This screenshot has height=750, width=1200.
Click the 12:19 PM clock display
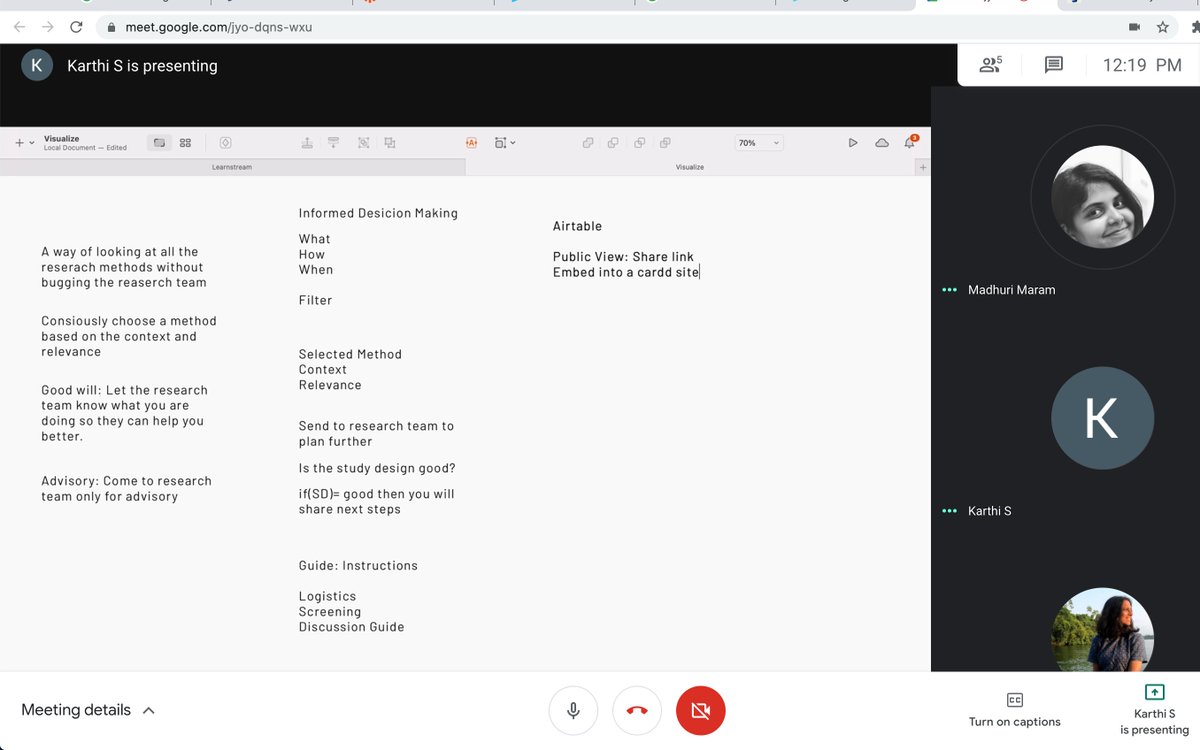(x=1142, y=65)
